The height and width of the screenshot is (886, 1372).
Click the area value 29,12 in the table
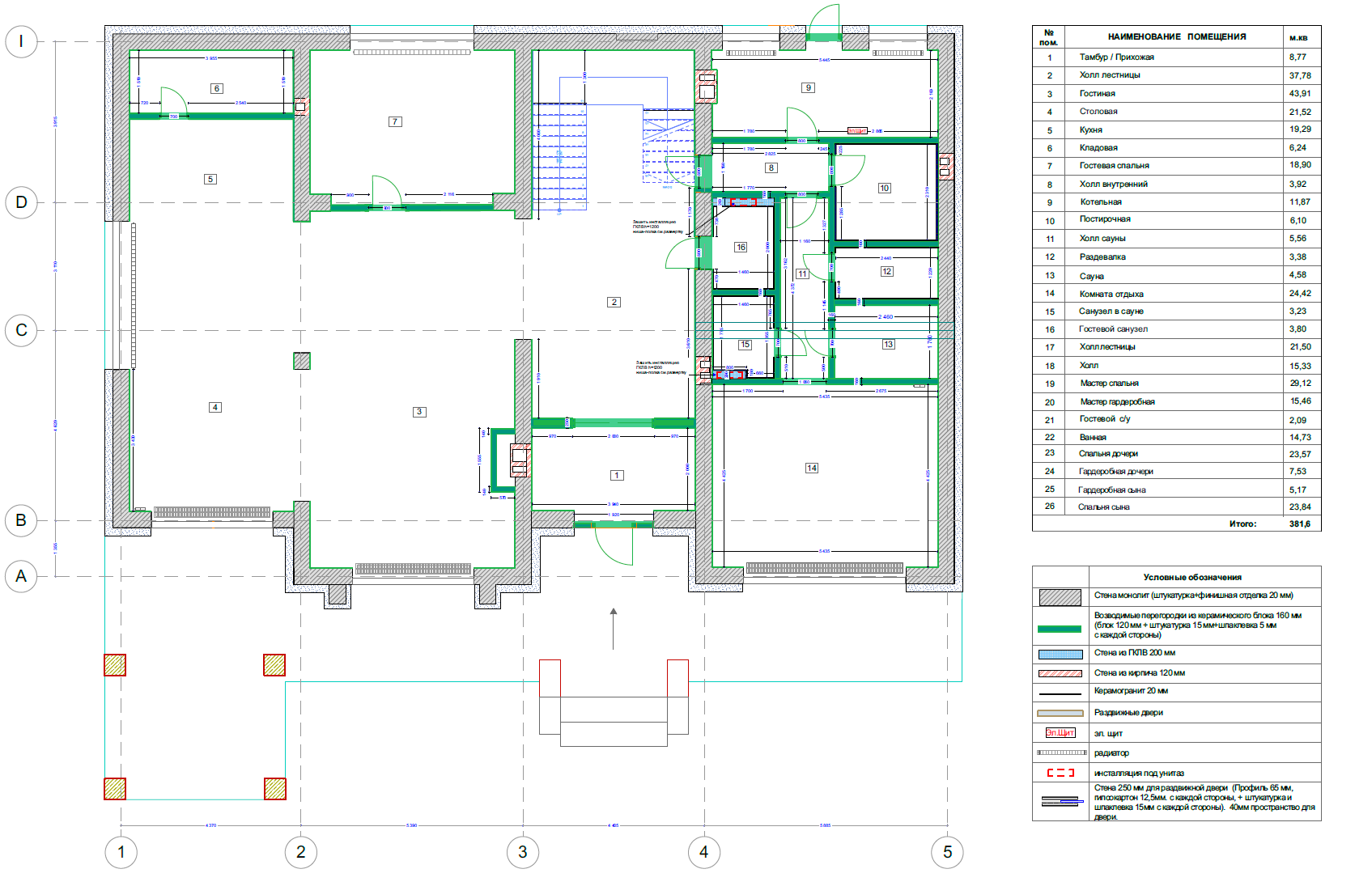(x=1301, y=384)
